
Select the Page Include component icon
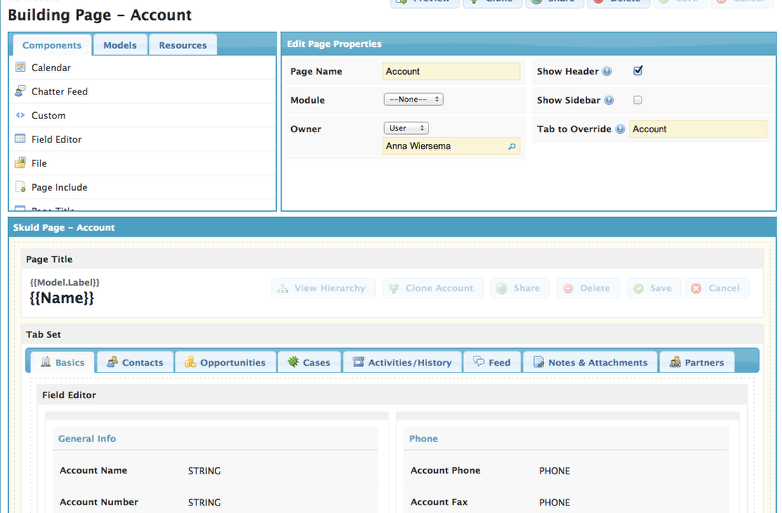(20, 187)
